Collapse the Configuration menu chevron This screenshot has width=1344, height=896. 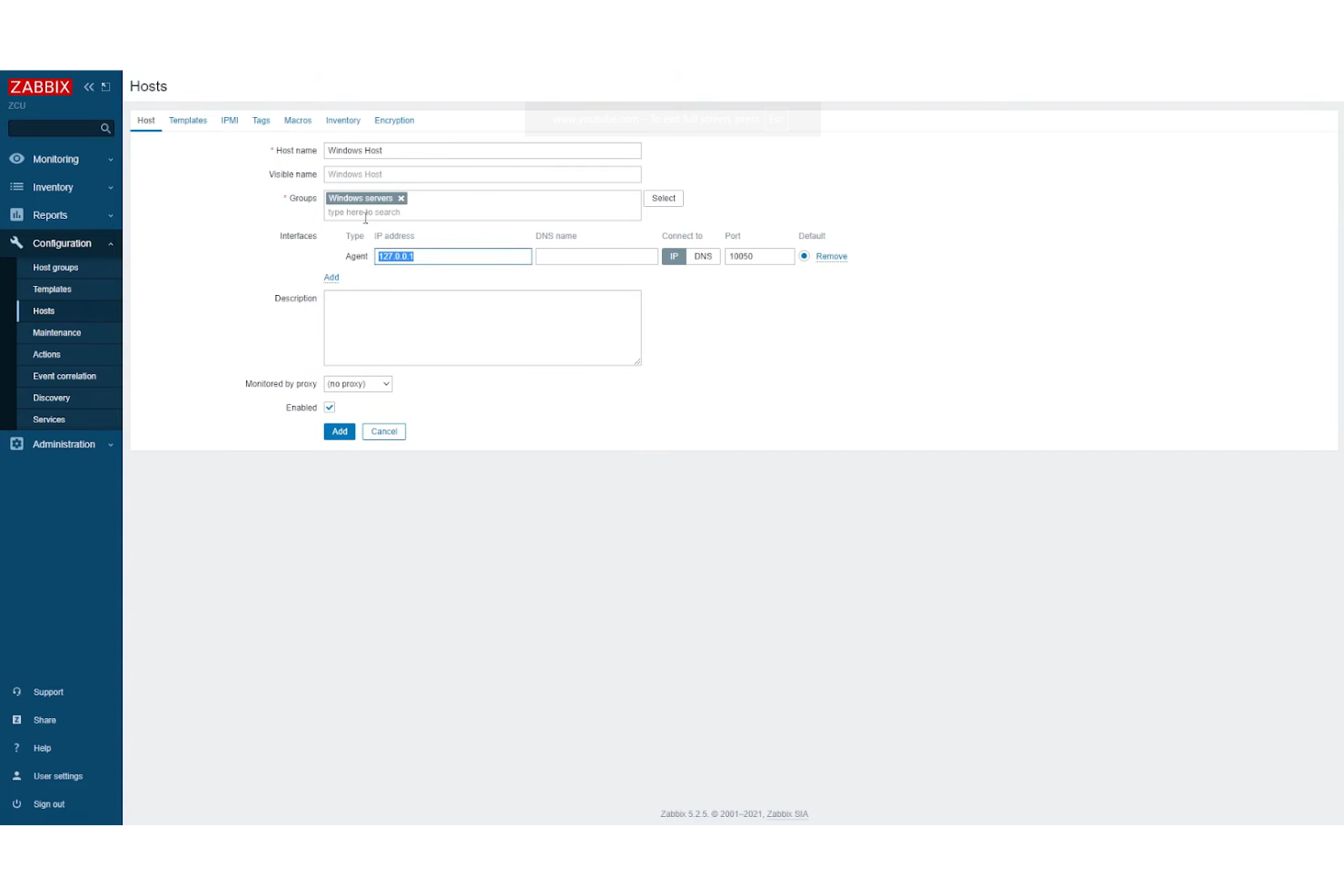pos(111,242)
